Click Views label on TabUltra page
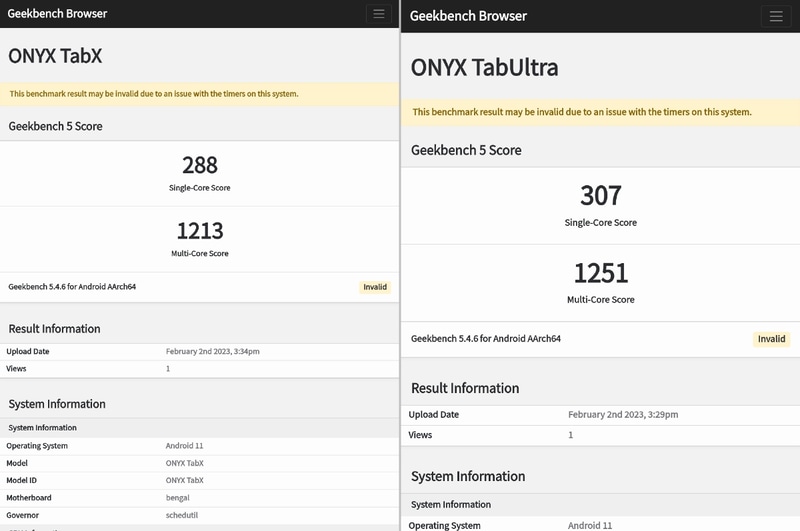Screen dimensions: 800x531 [420, 435]
